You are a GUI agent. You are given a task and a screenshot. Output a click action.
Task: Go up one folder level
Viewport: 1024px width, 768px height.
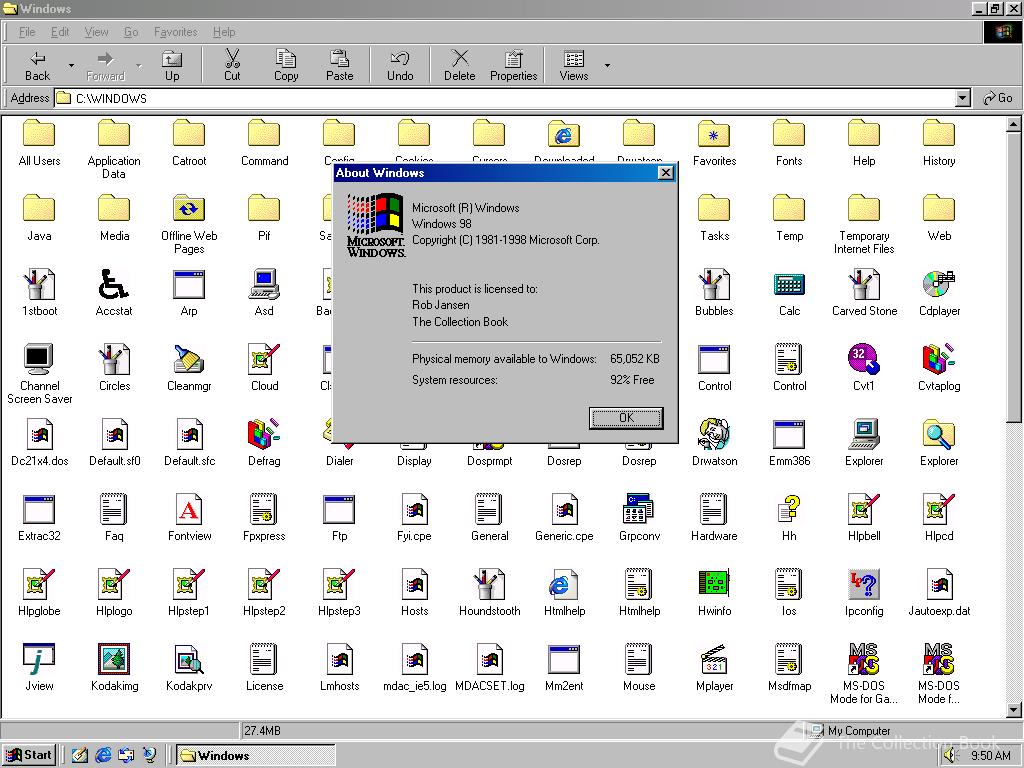click(172, 65)
